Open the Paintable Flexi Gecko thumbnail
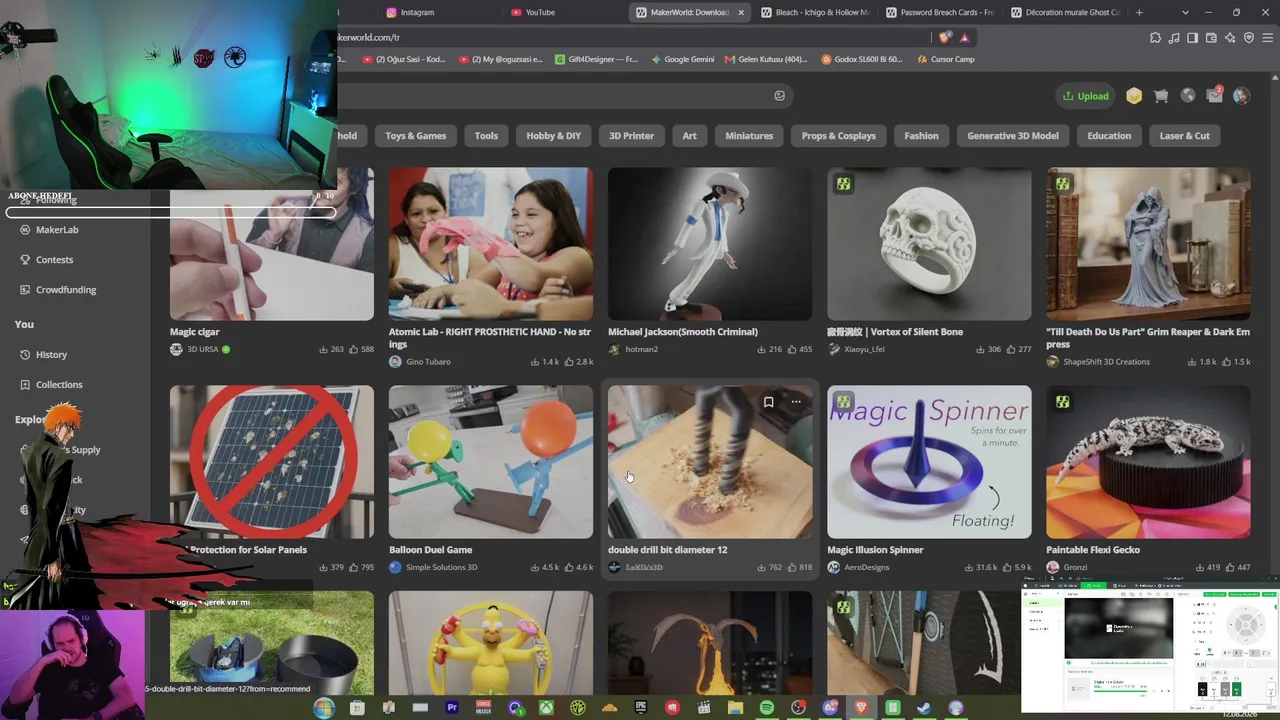The width and height of the screenshot is (1280, 720). click(x=1148, y=462)
